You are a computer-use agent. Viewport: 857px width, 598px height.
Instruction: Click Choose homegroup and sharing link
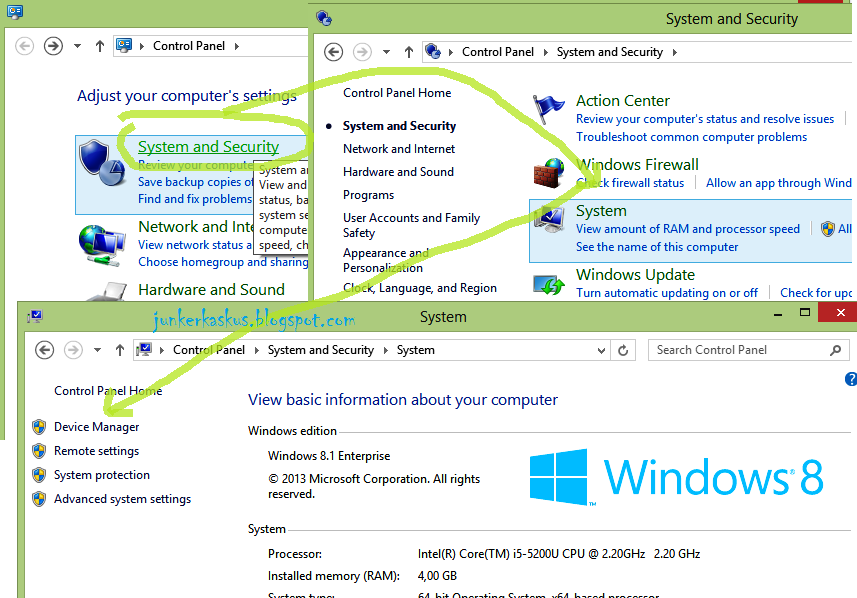pos(223,262)
